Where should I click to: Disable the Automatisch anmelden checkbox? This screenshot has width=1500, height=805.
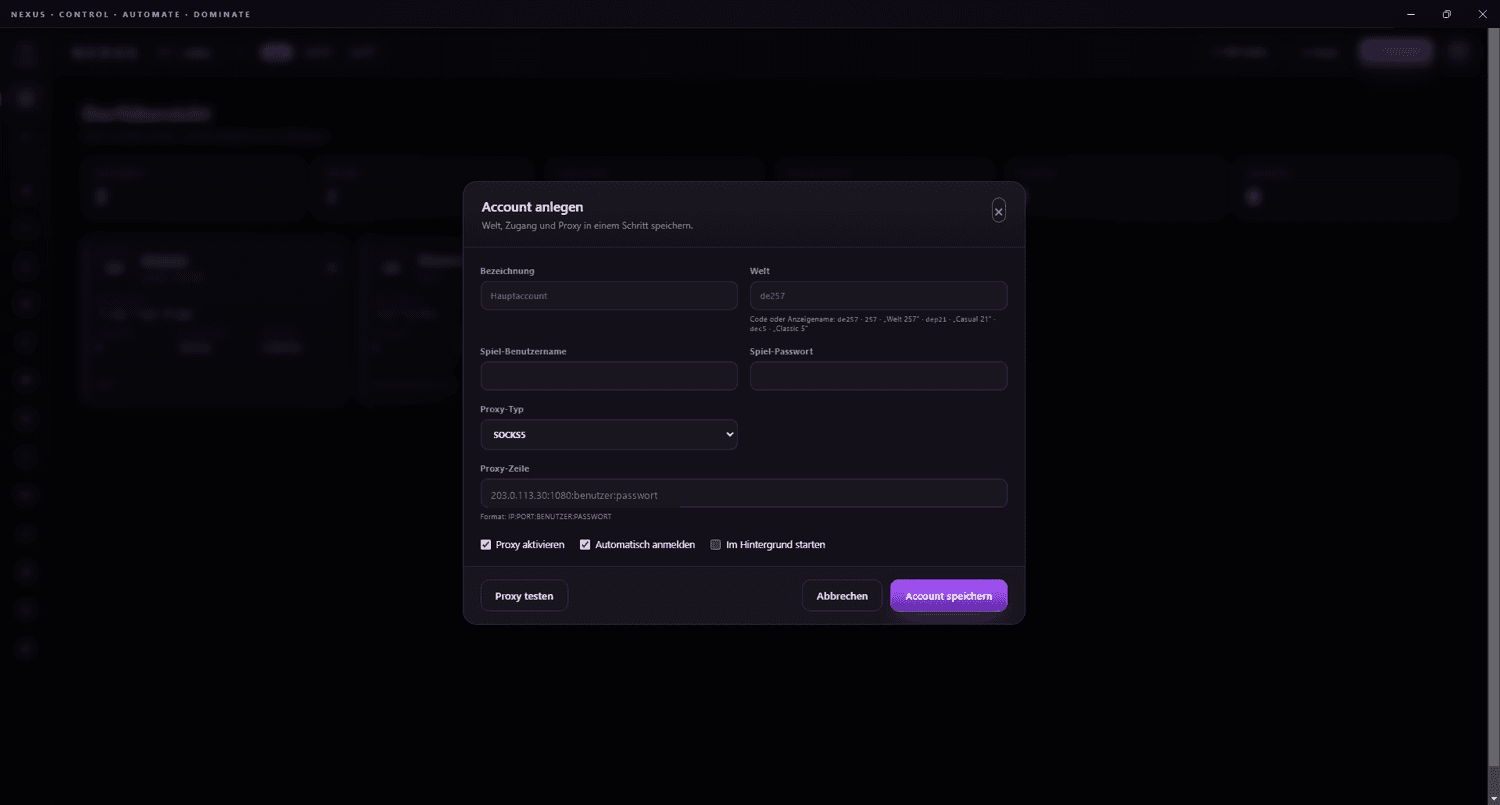586,545
